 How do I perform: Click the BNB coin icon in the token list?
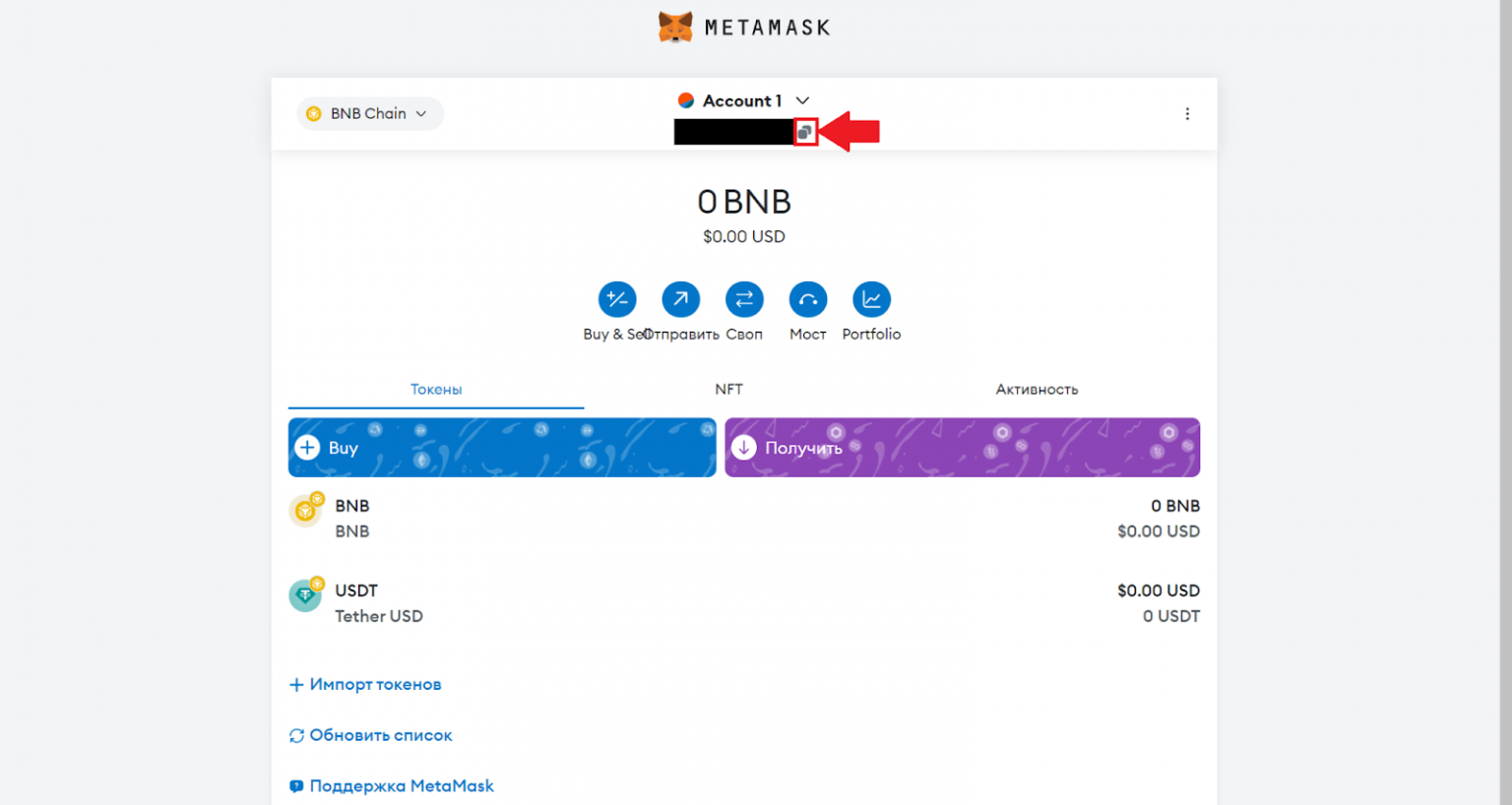(306, 511)
